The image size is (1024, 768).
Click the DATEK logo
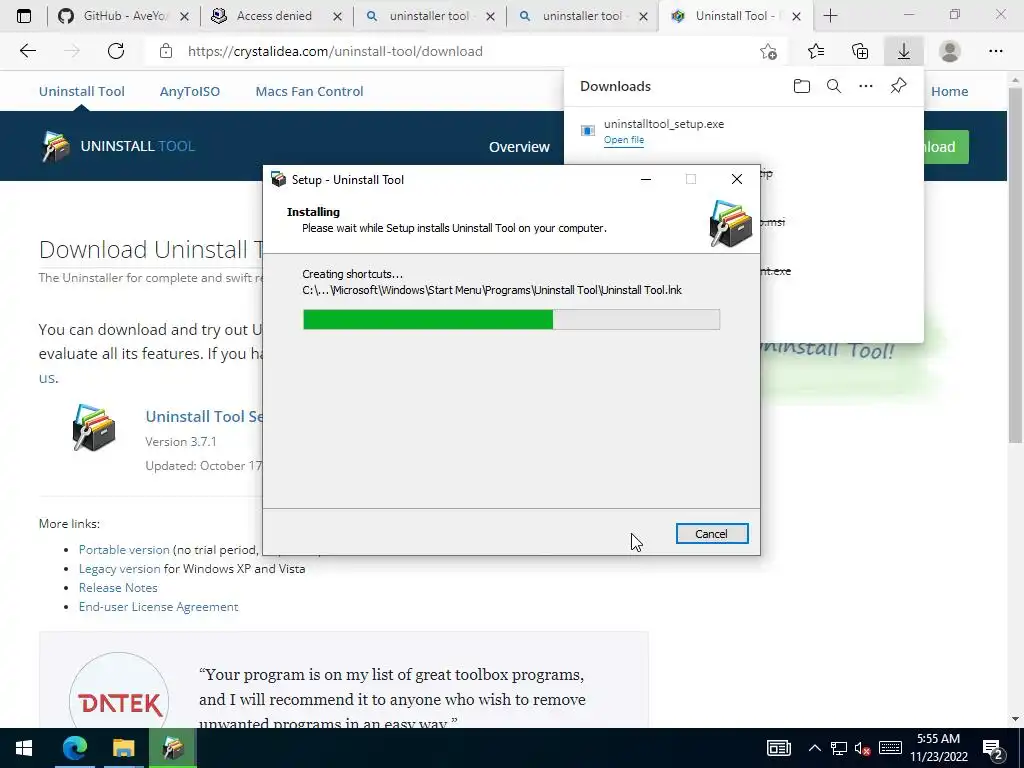120,703
